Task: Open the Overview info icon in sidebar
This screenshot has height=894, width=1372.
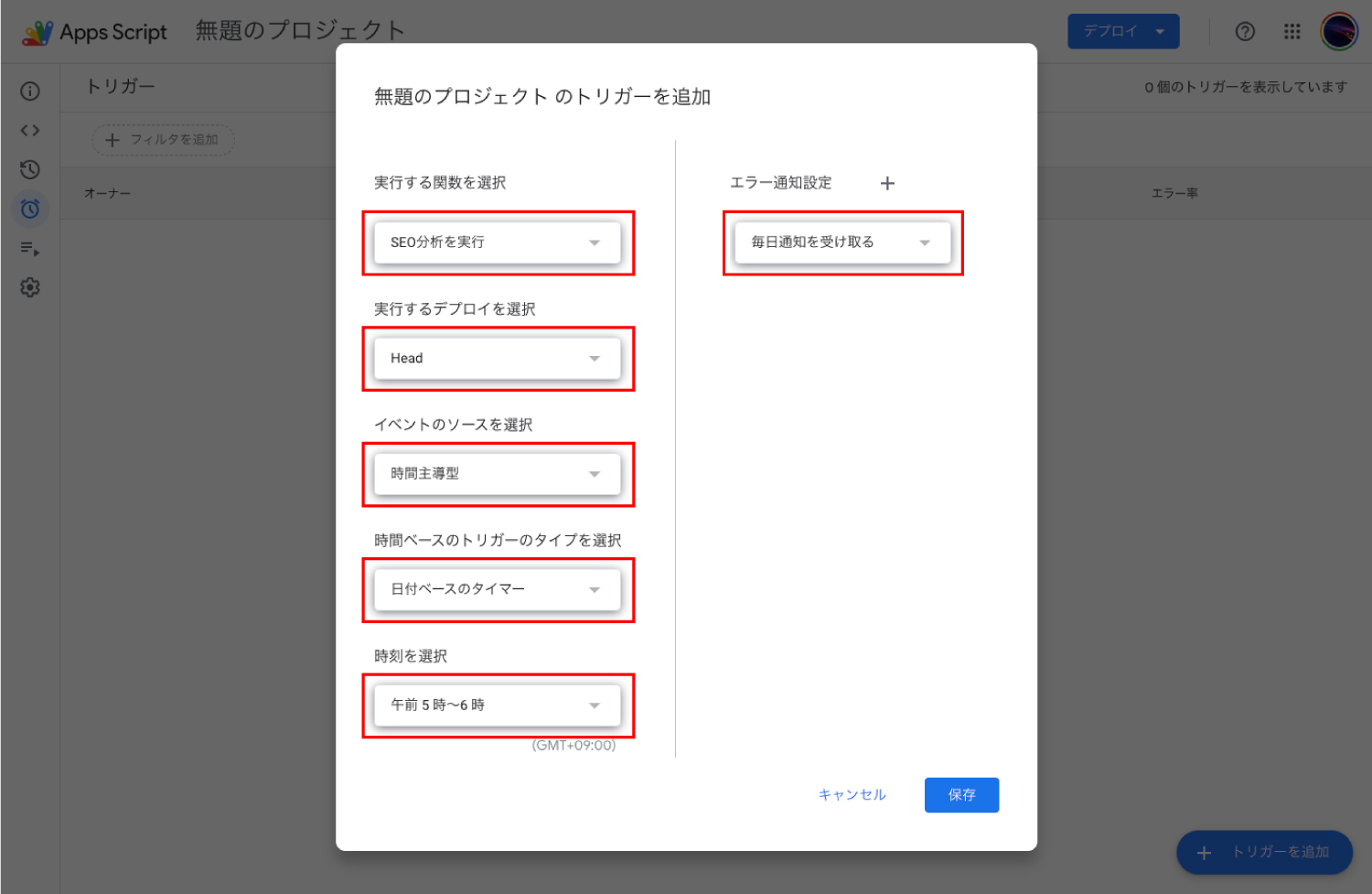Action: tap(30, 91)
